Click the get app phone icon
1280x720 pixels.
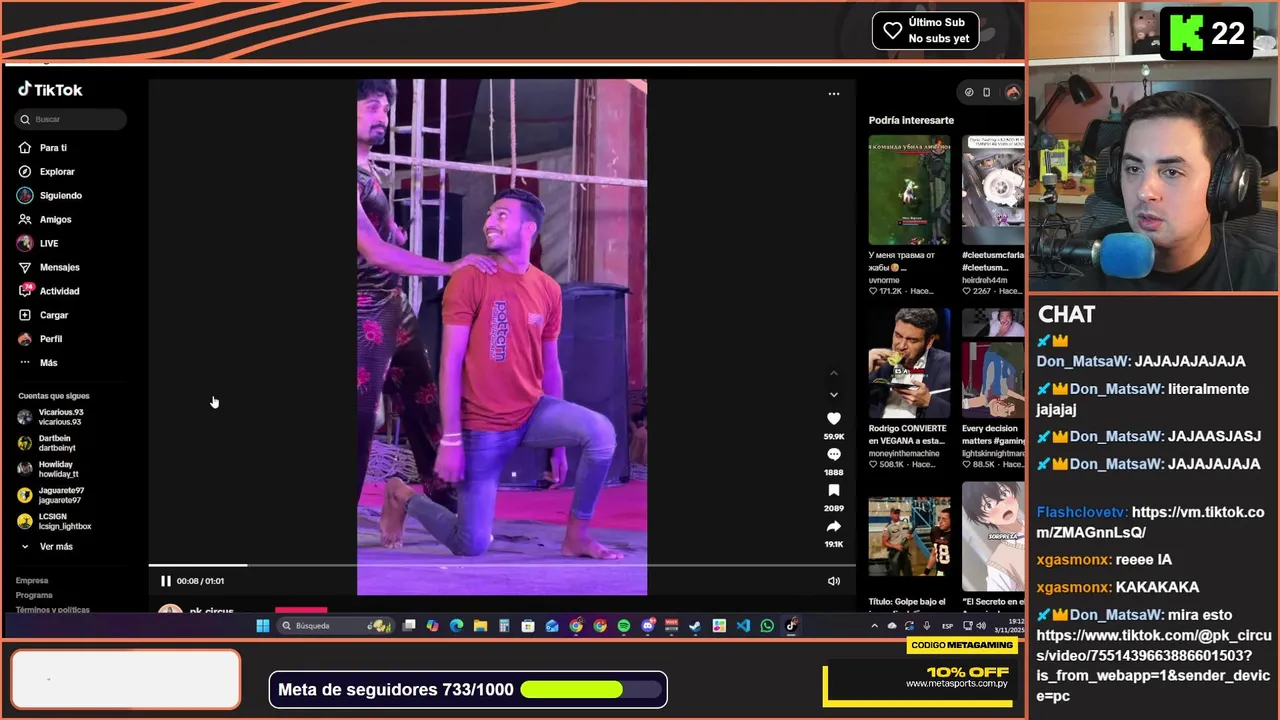(x=987, y=93)
